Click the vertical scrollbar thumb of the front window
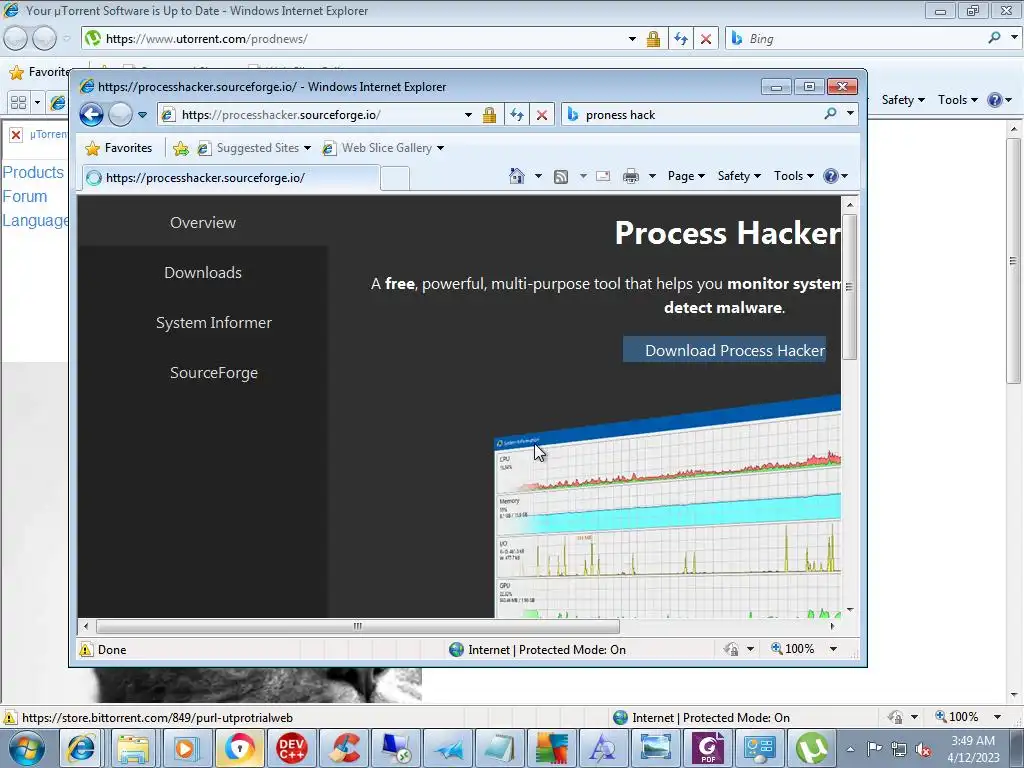 click(849, 287)
